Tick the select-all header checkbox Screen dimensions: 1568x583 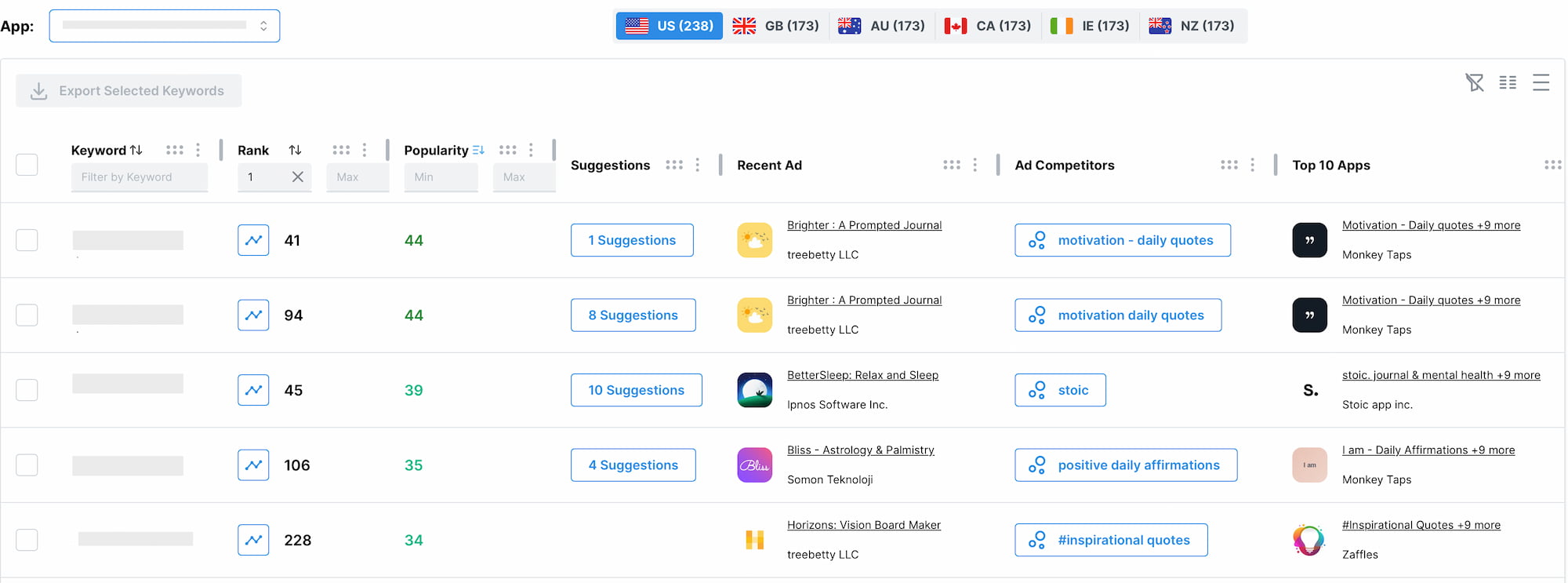[x=27, y=165]
